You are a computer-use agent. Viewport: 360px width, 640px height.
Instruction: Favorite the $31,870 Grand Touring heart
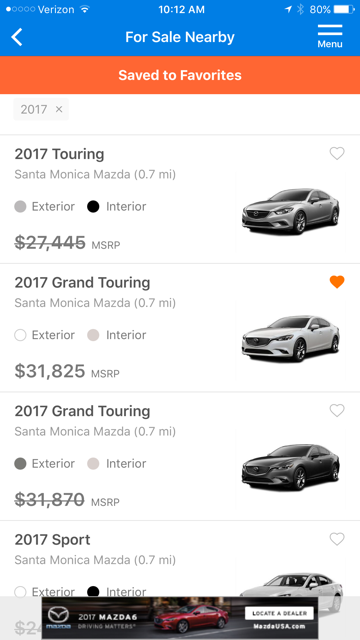tap(337, 411)
